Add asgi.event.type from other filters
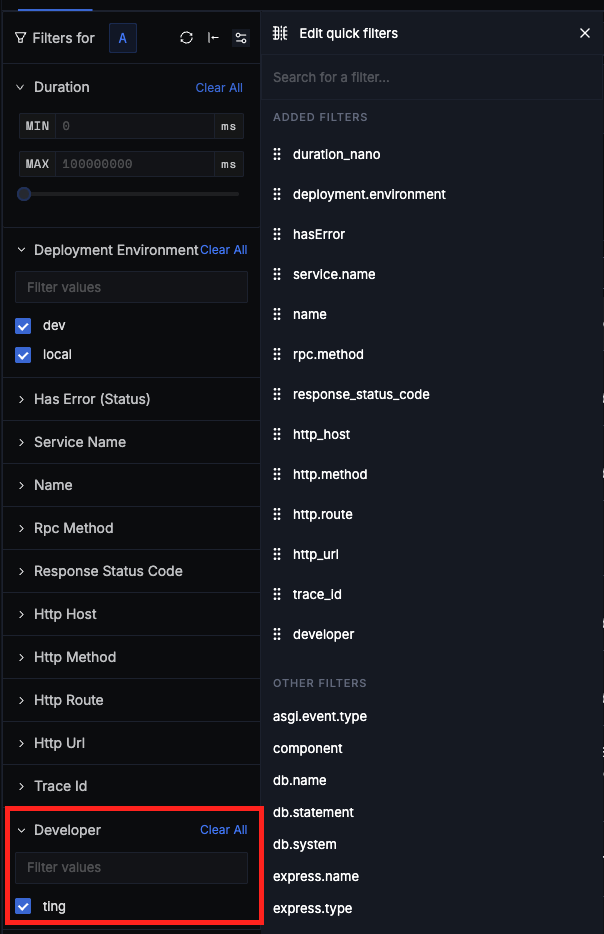The width and height of the screenshot is (604, 934). [x=319, y=716]
